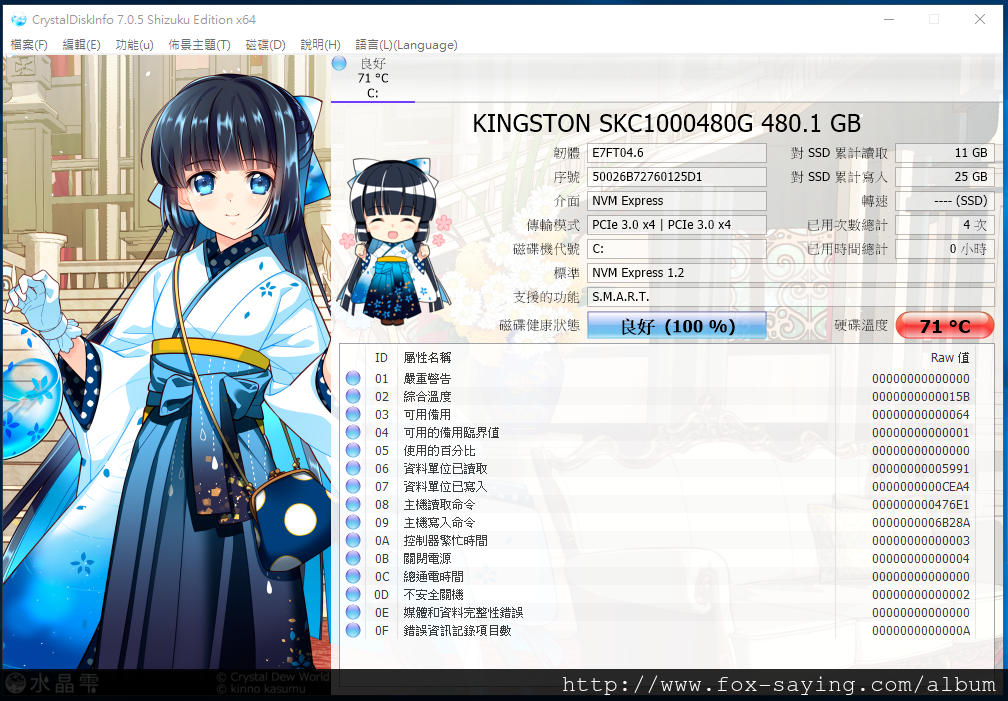Click the chibi Shizuku character image
The image size is (1008, 701).
[x=393, y=242]
